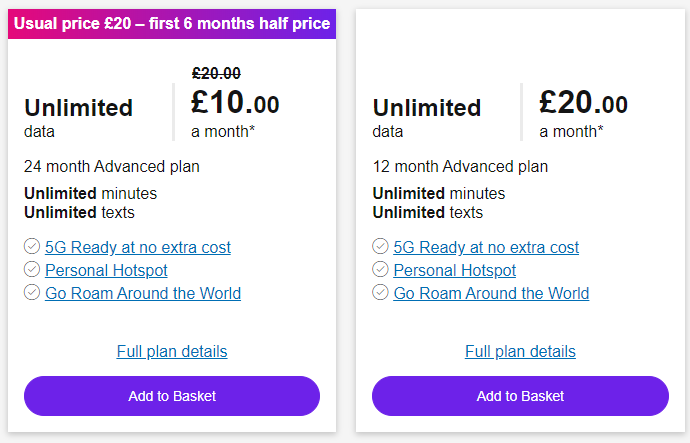Screen dimensions: 690x443
Task: Click 5G Ready checkmark icon on 12 month plan
Action: click(x=380, y=246)
